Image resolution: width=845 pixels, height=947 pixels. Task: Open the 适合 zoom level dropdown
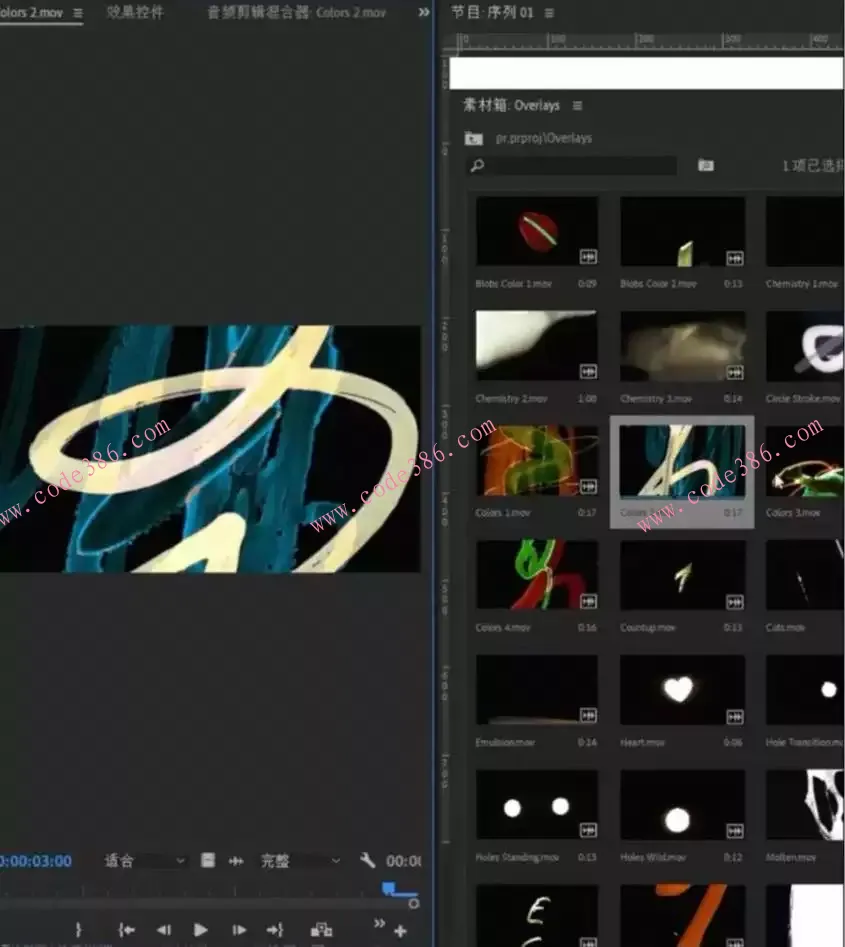[x=146, y=861]
